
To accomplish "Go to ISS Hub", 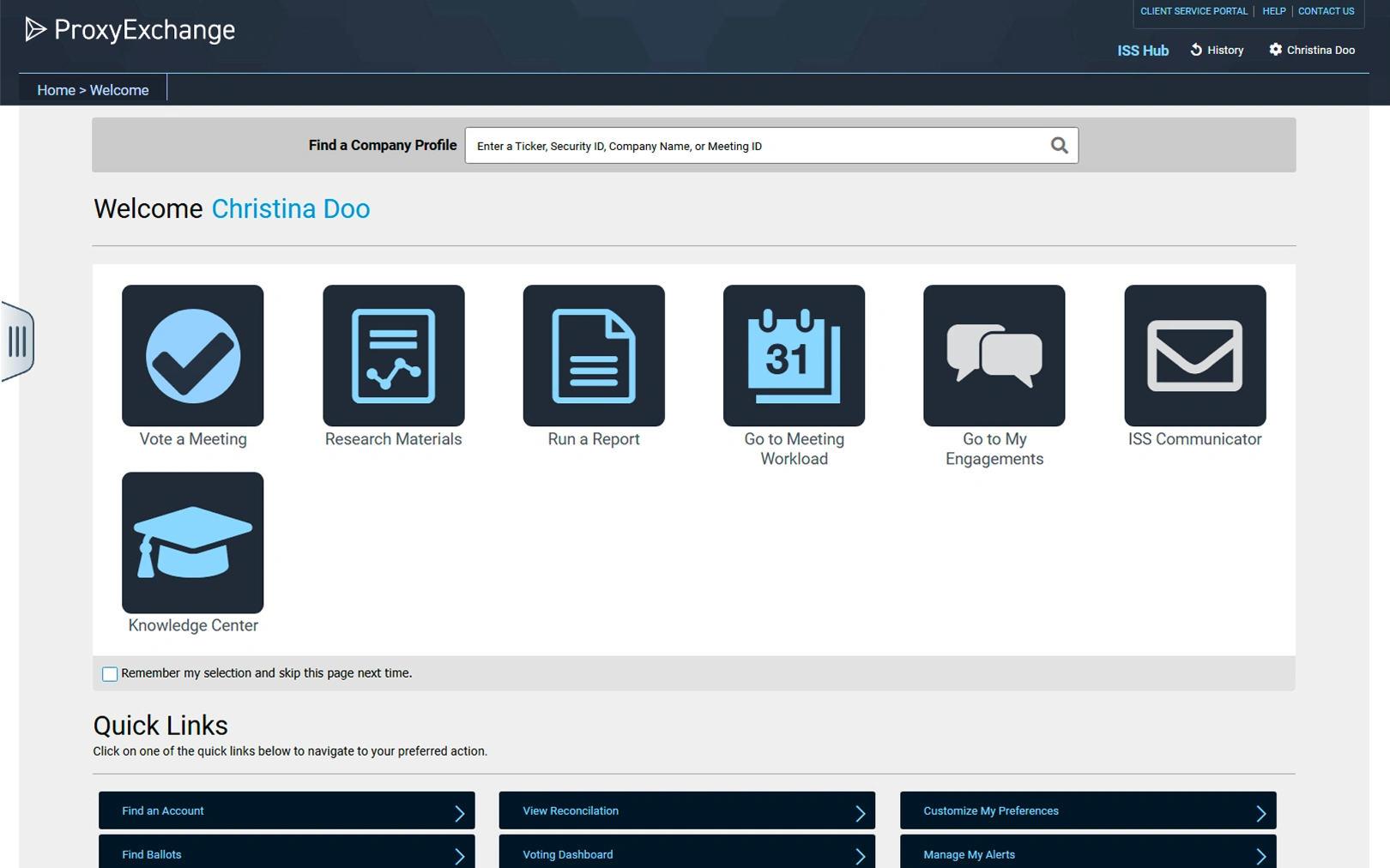I will (1143, 51).
